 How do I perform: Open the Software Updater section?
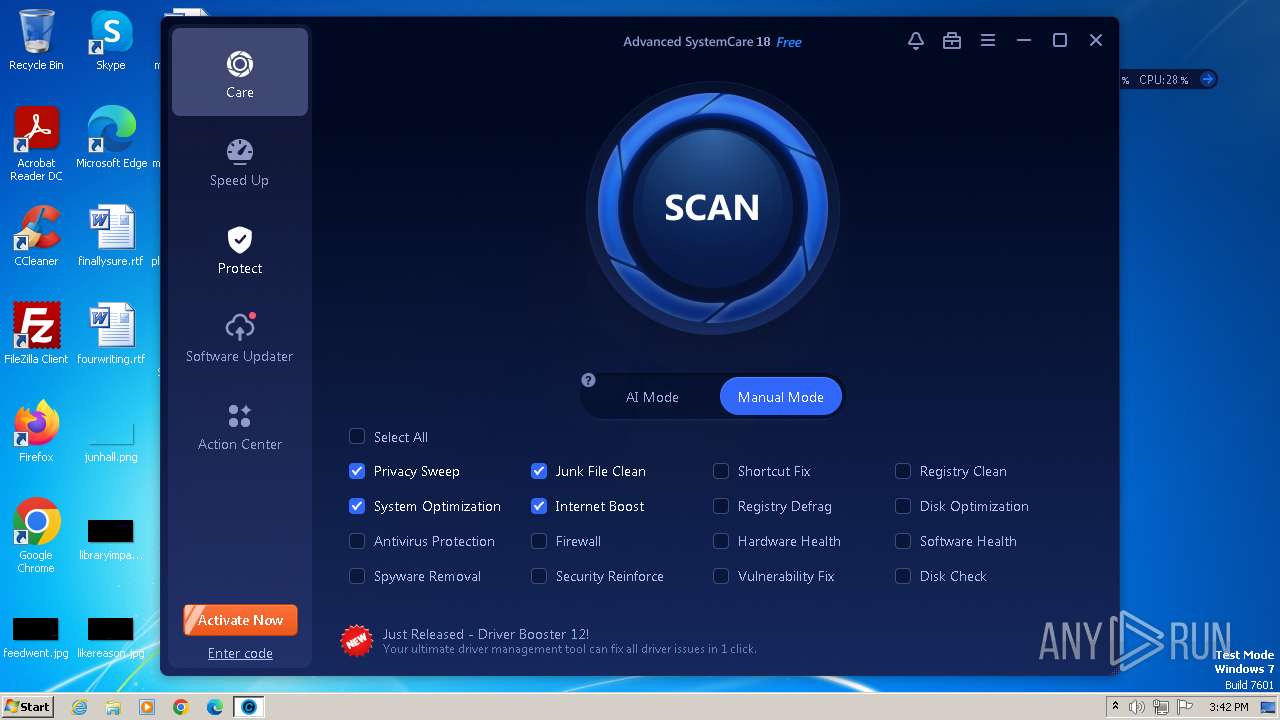[240, 338]
